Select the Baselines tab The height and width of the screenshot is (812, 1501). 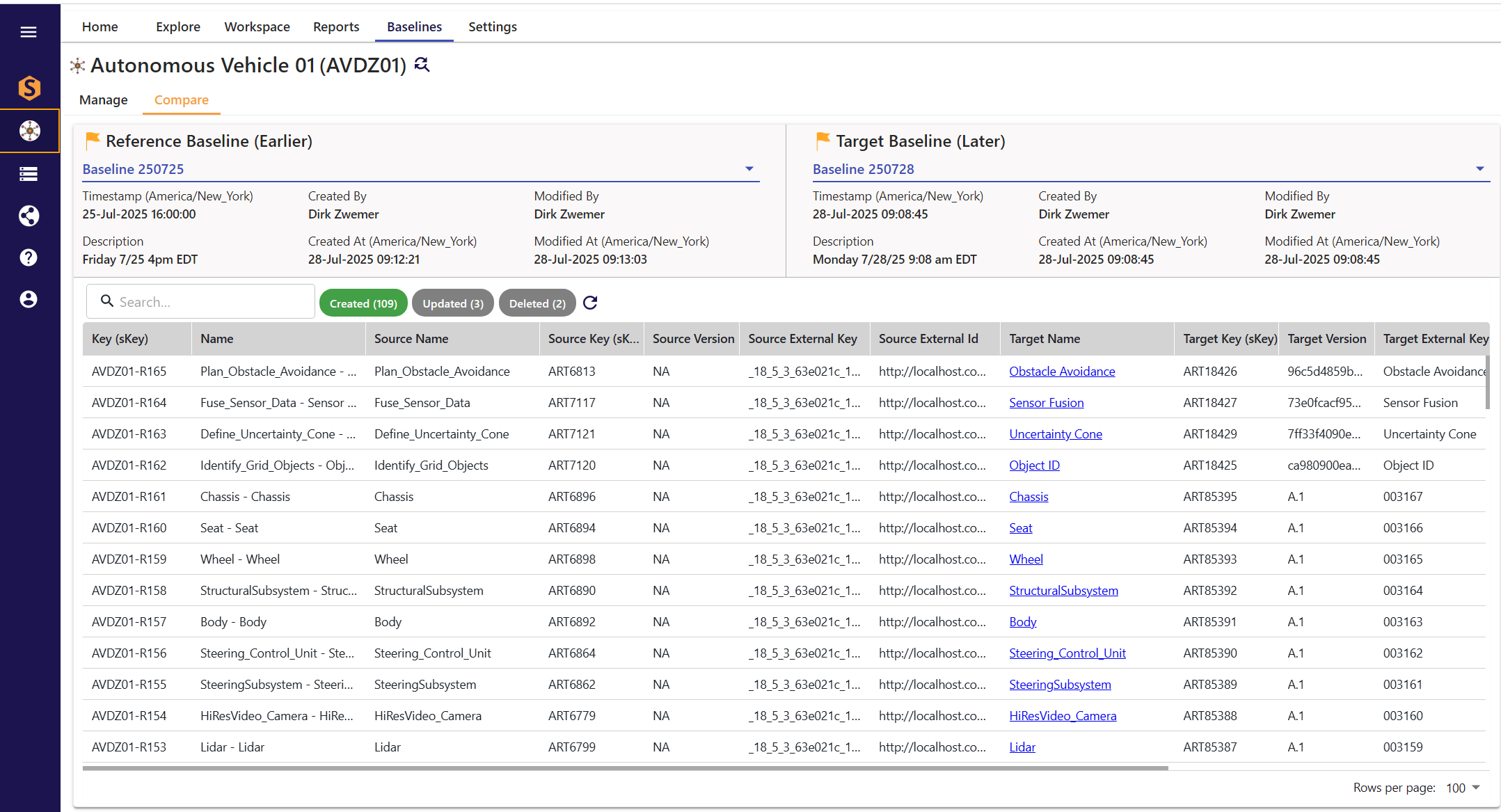415,26
